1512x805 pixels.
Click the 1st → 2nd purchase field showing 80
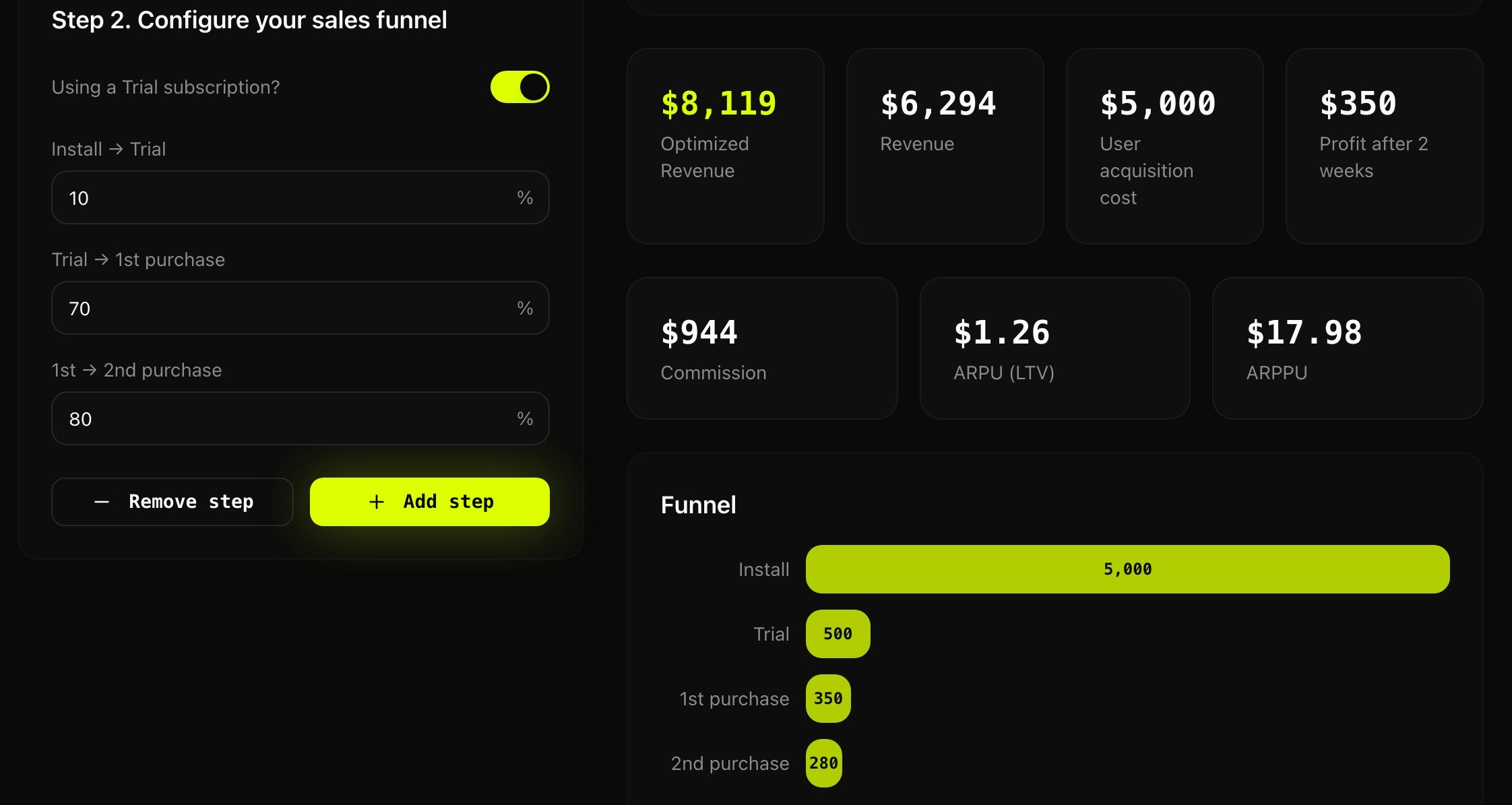(300, 418)
